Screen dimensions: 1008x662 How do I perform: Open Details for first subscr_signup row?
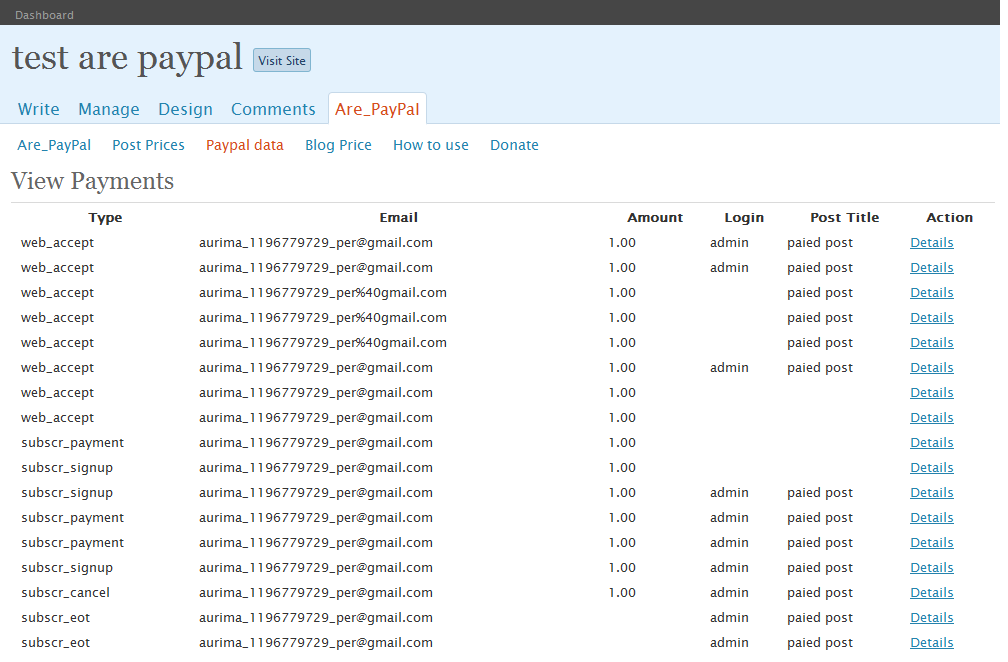point(932,469)
